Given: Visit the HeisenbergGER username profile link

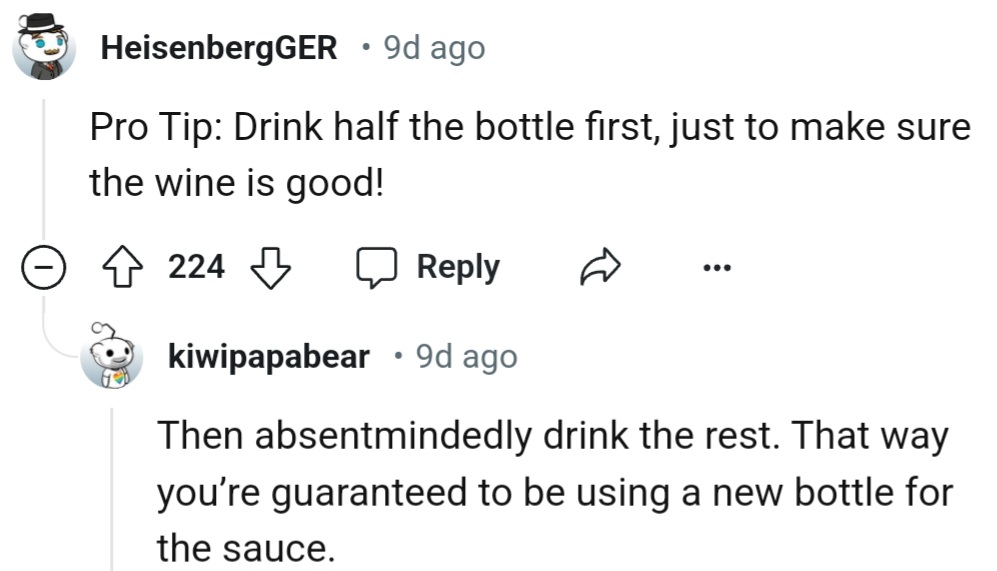Looking at the screenshot, I should click(219, 47).
